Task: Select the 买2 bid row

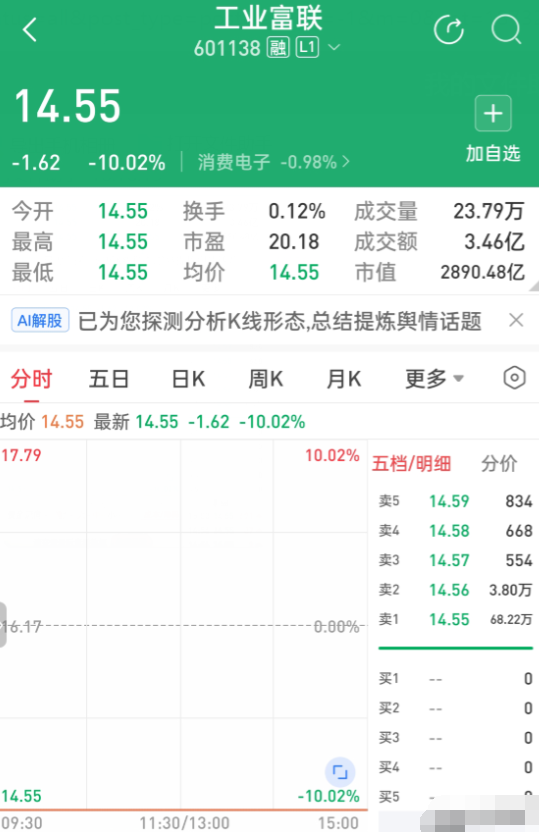Action: click(455, 708)
